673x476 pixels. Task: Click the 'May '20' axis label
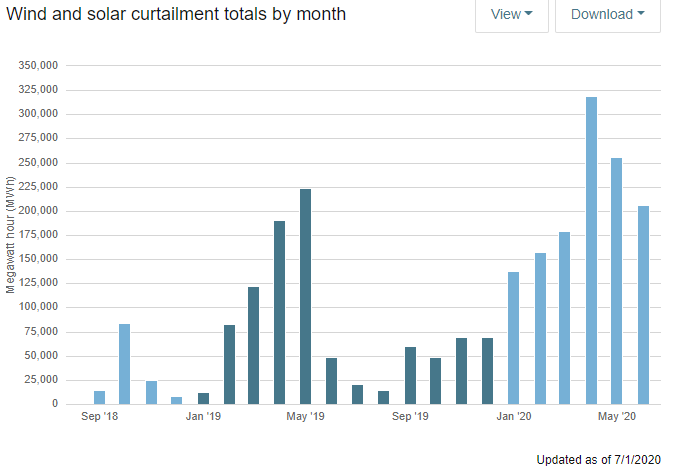click(x=617, y=416)
